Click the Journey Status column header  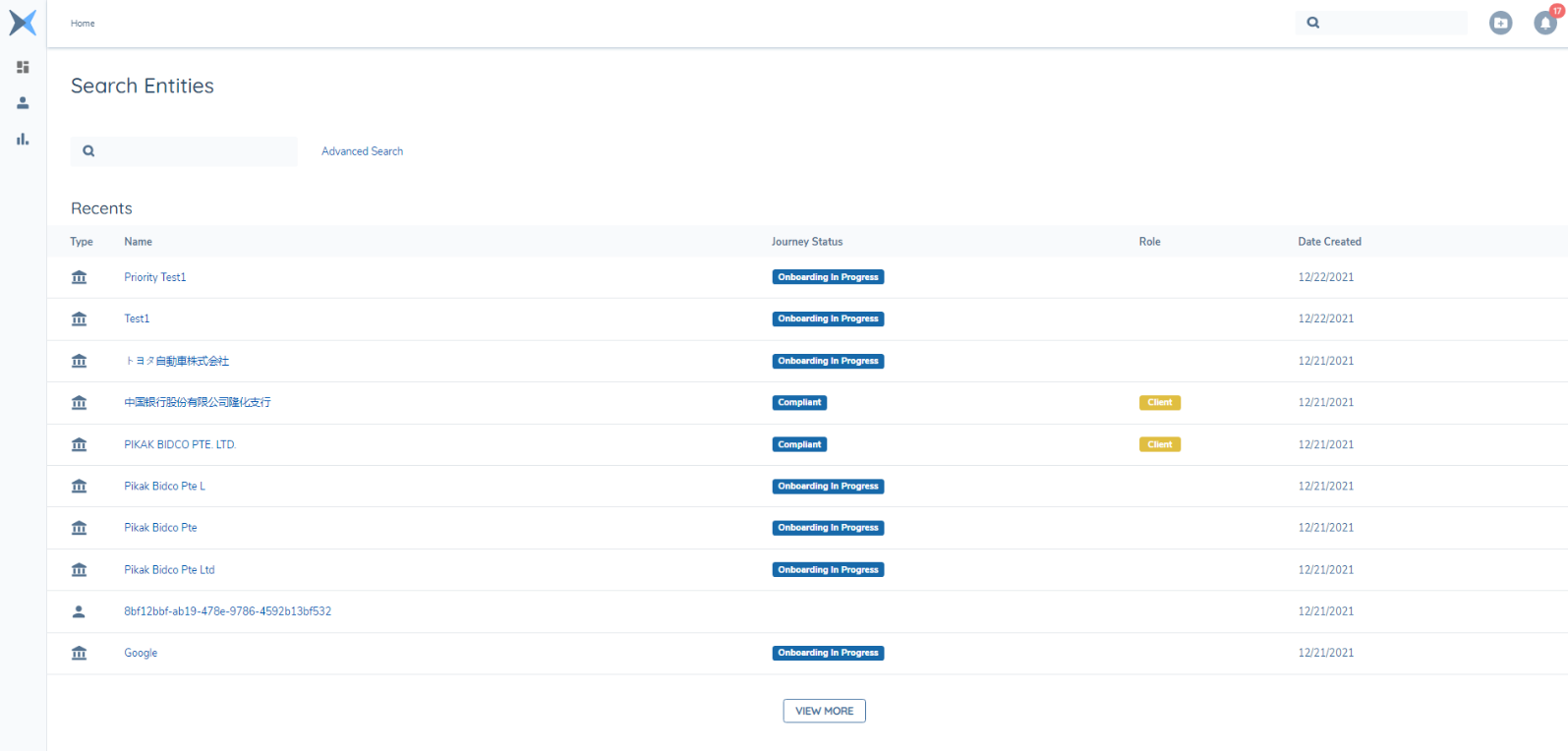click(806, 242)
